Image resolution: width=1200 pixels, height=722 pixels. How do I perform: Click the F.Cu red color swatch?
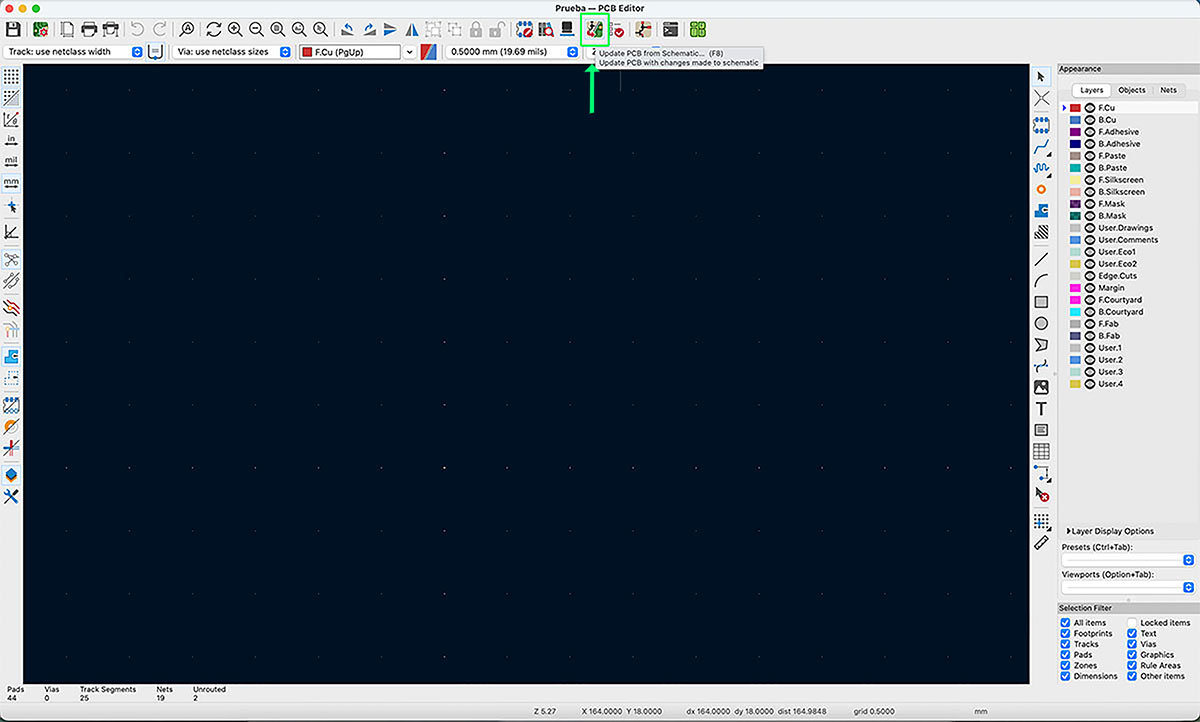(1076, 107)
